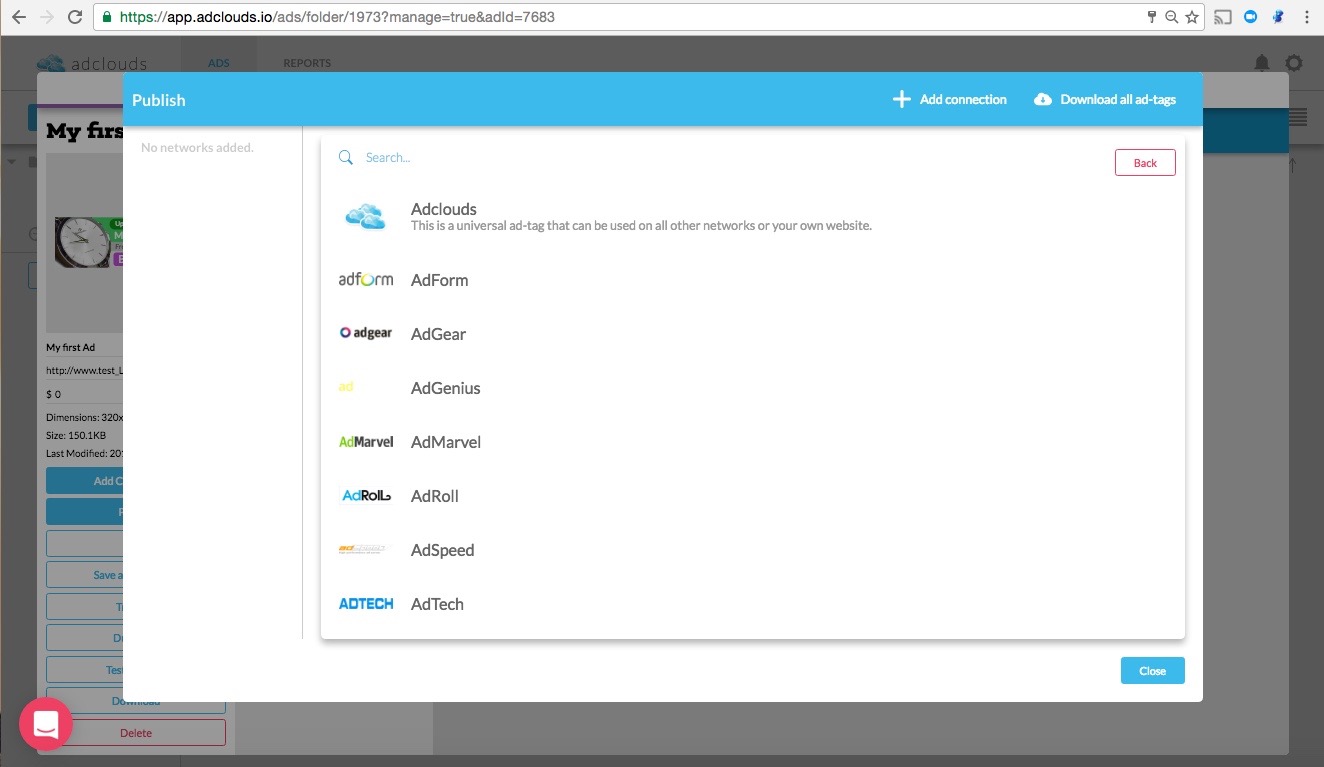The height and width of the screenshot is (767, 1324).
Task: Click the Publish dialog title
Action: click(159, 100)
